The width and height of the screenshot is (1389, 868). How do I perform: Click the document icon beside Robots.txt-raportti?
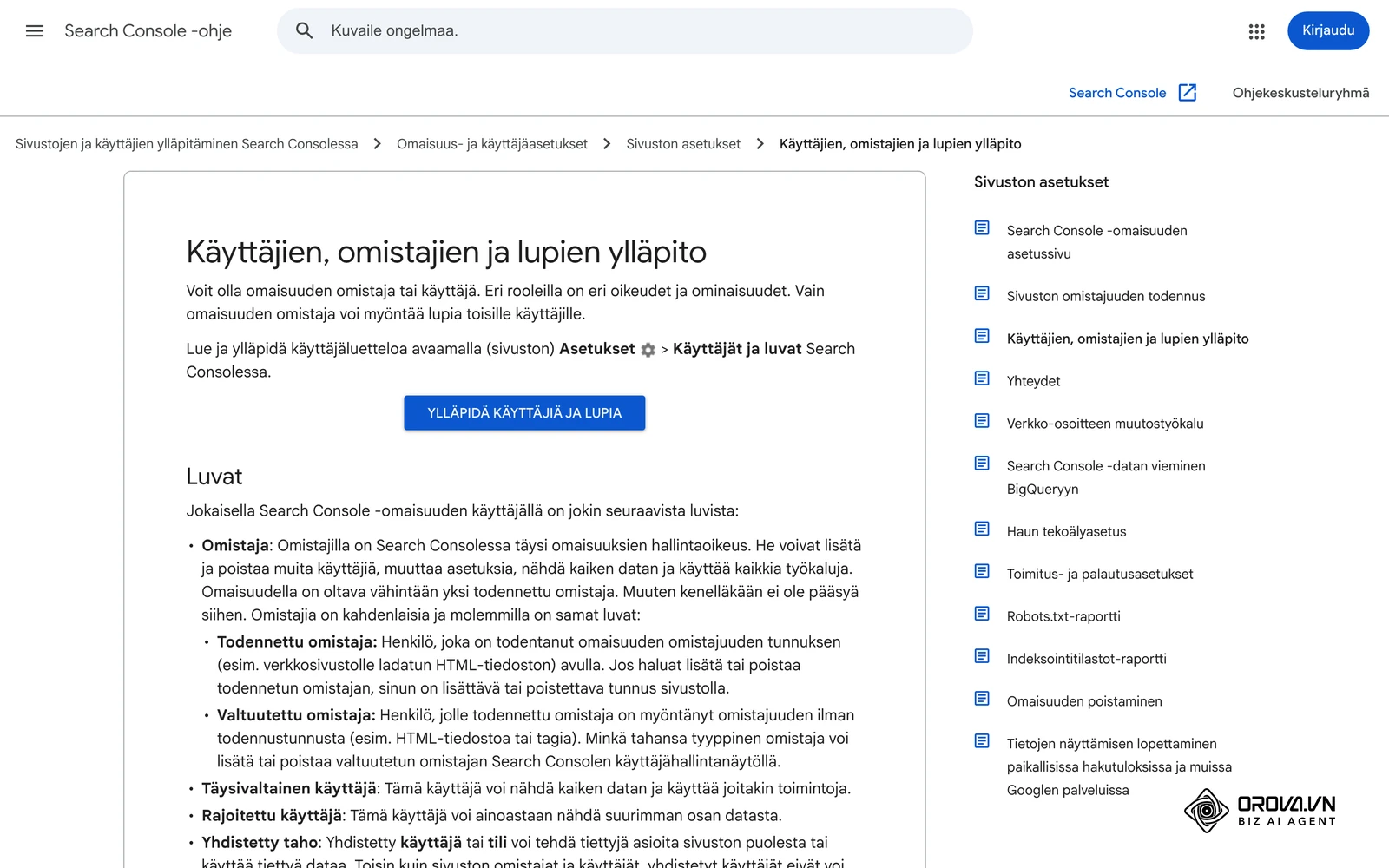[982, 614]
